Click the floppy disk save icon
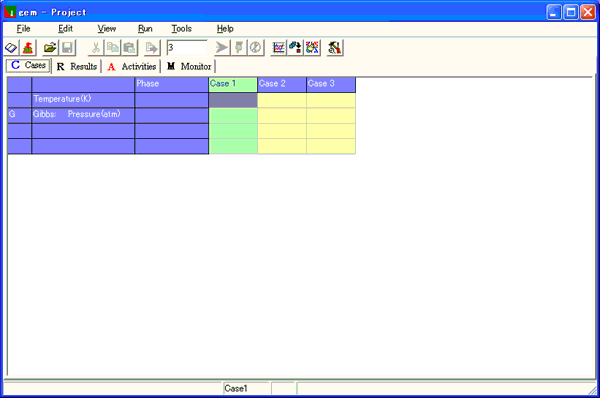The height and width of the screenshot is (398, 600). (x=67, y=48)
